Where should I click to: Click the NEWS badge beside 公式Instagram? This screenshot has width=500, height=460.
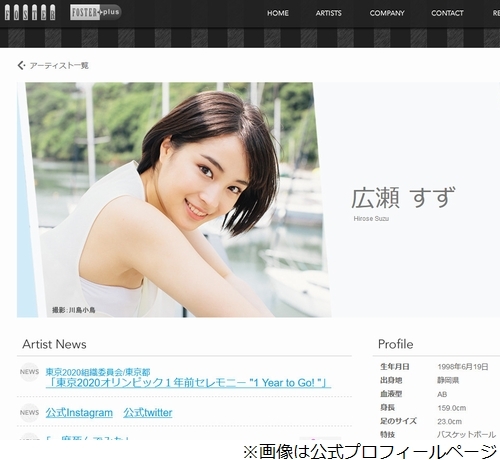point(29,412)
